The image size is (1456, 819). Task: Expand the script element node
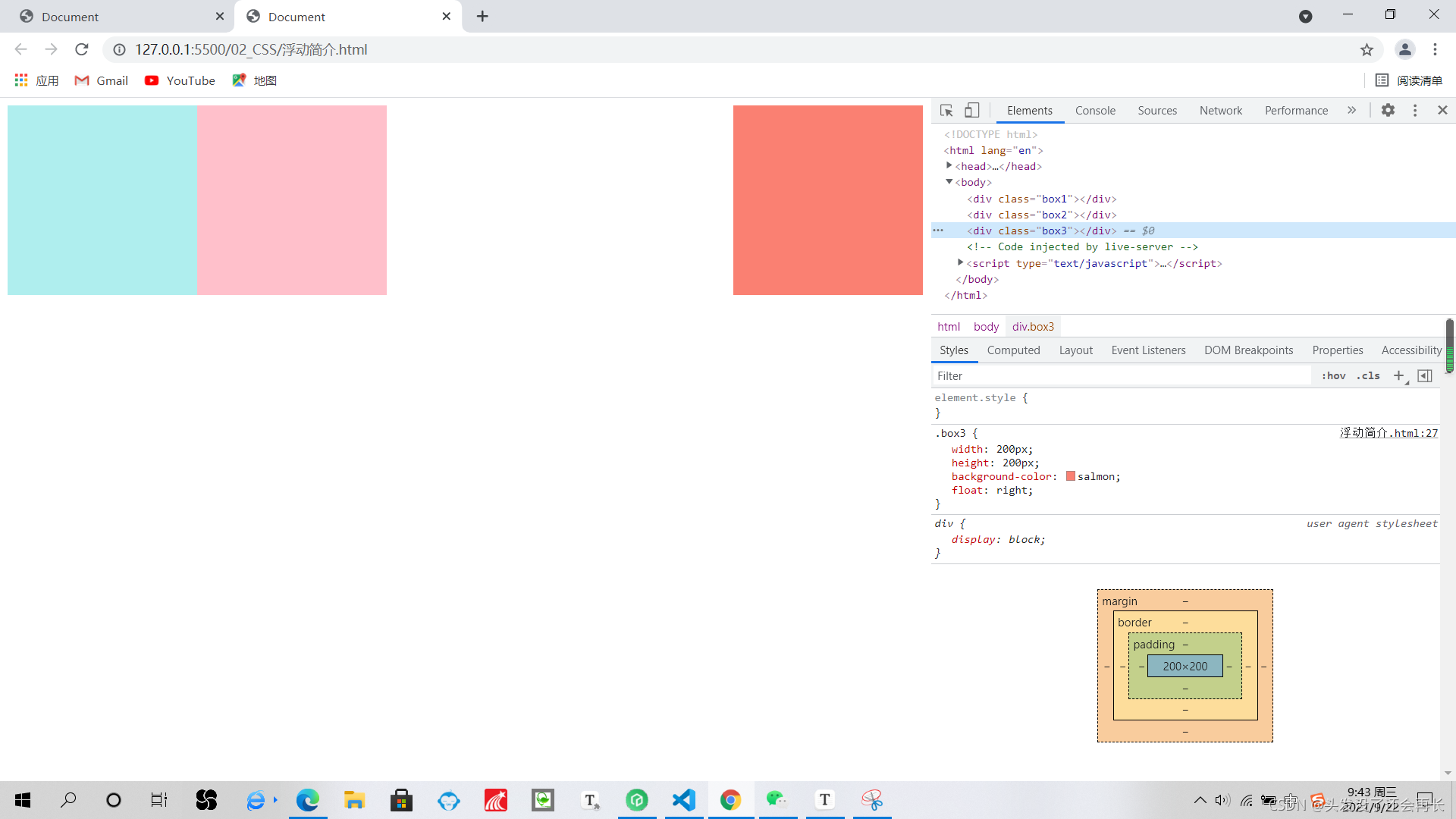[x=960, y=263]
